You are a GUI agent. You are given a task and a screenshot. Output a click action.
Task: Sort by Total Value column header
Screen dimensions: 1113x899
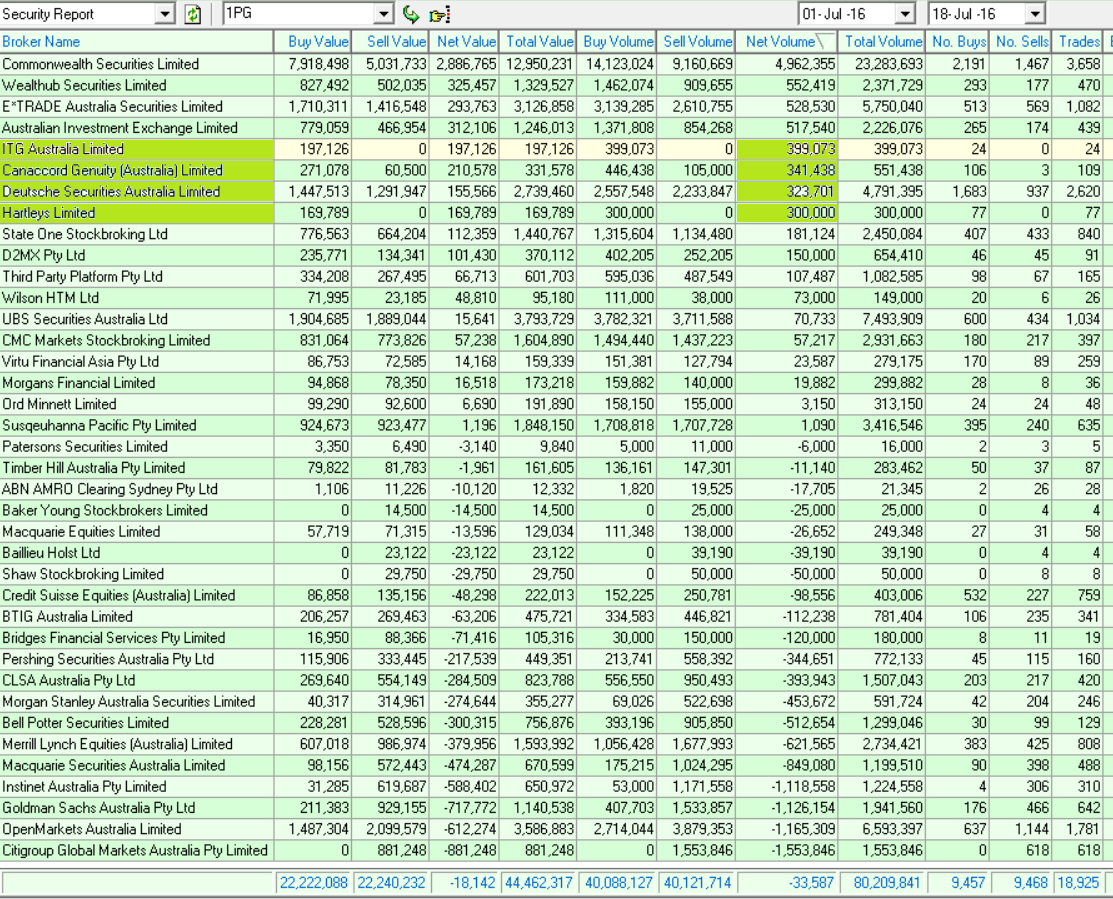537,42
